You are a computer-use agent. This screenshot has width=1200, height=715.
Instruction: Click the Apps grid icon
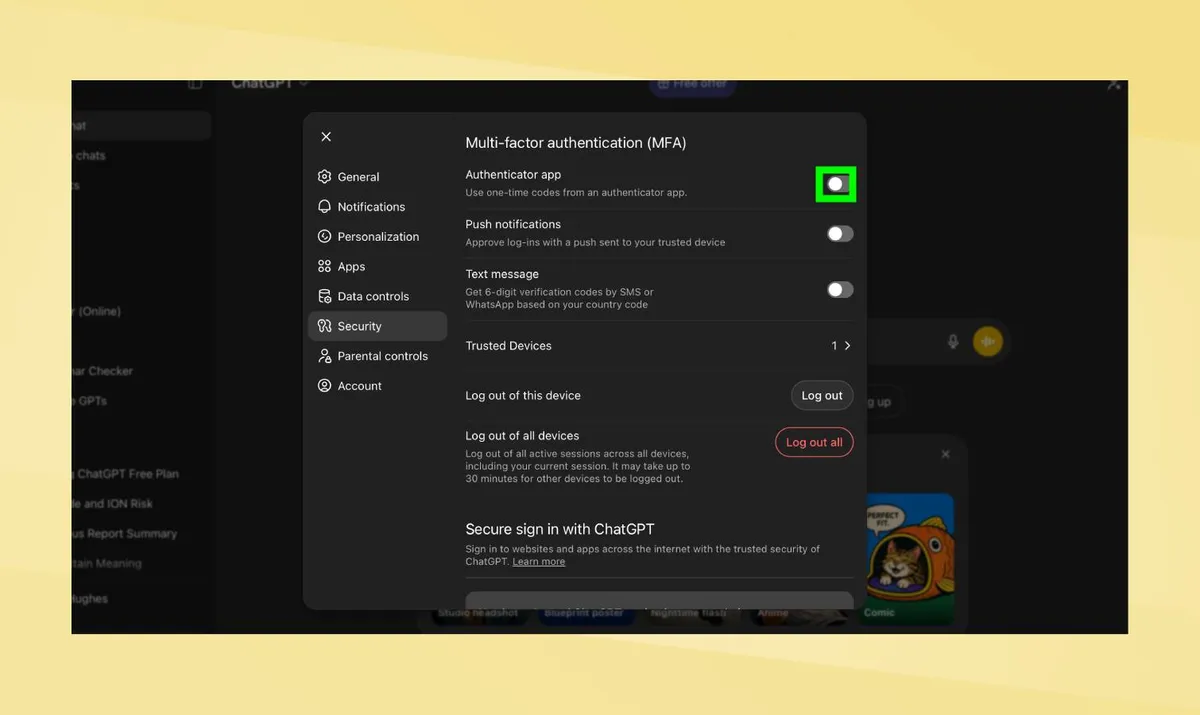click(324, 267)
